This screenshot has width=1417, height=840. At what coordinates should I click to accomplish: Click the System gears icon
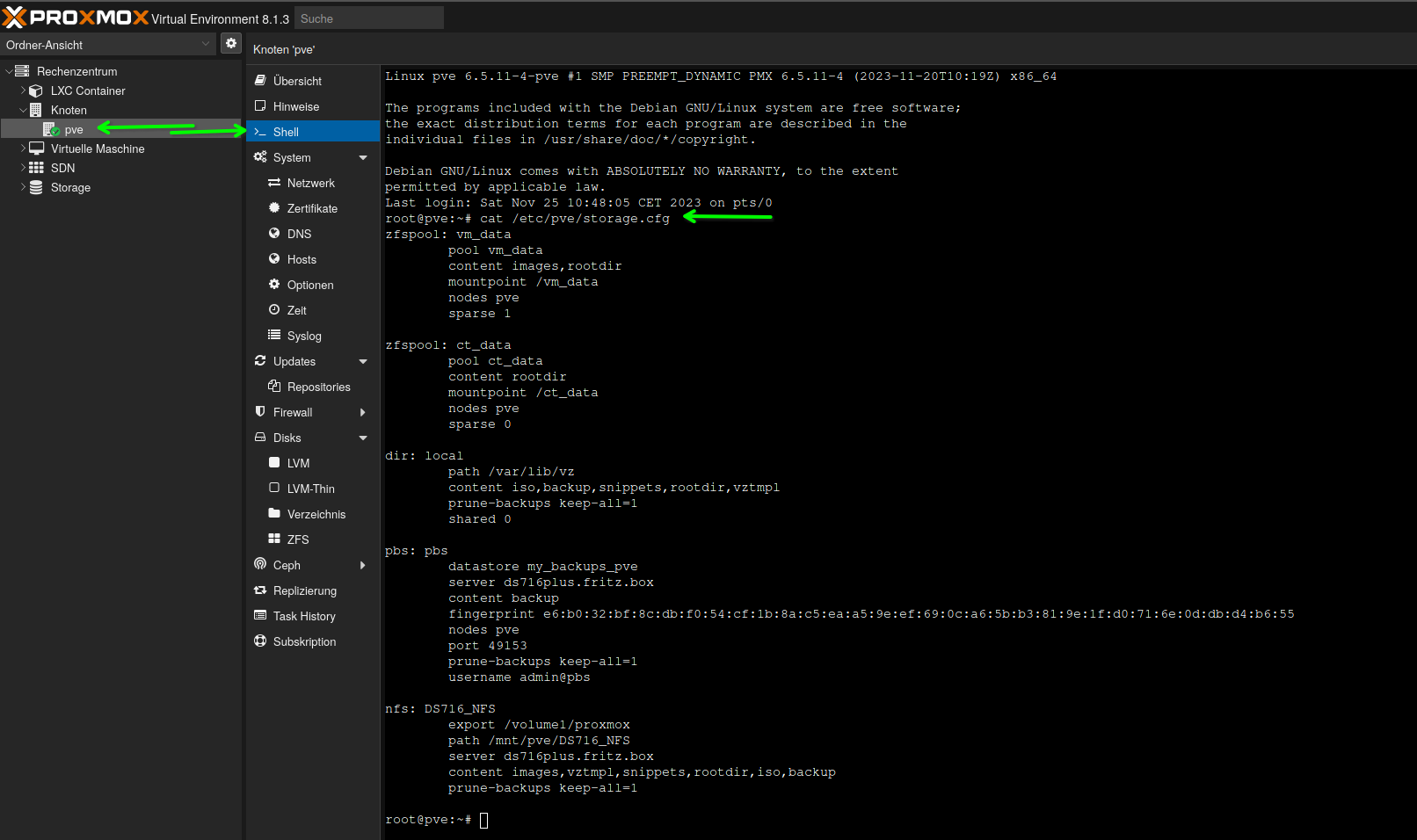[x=260, y=157]
